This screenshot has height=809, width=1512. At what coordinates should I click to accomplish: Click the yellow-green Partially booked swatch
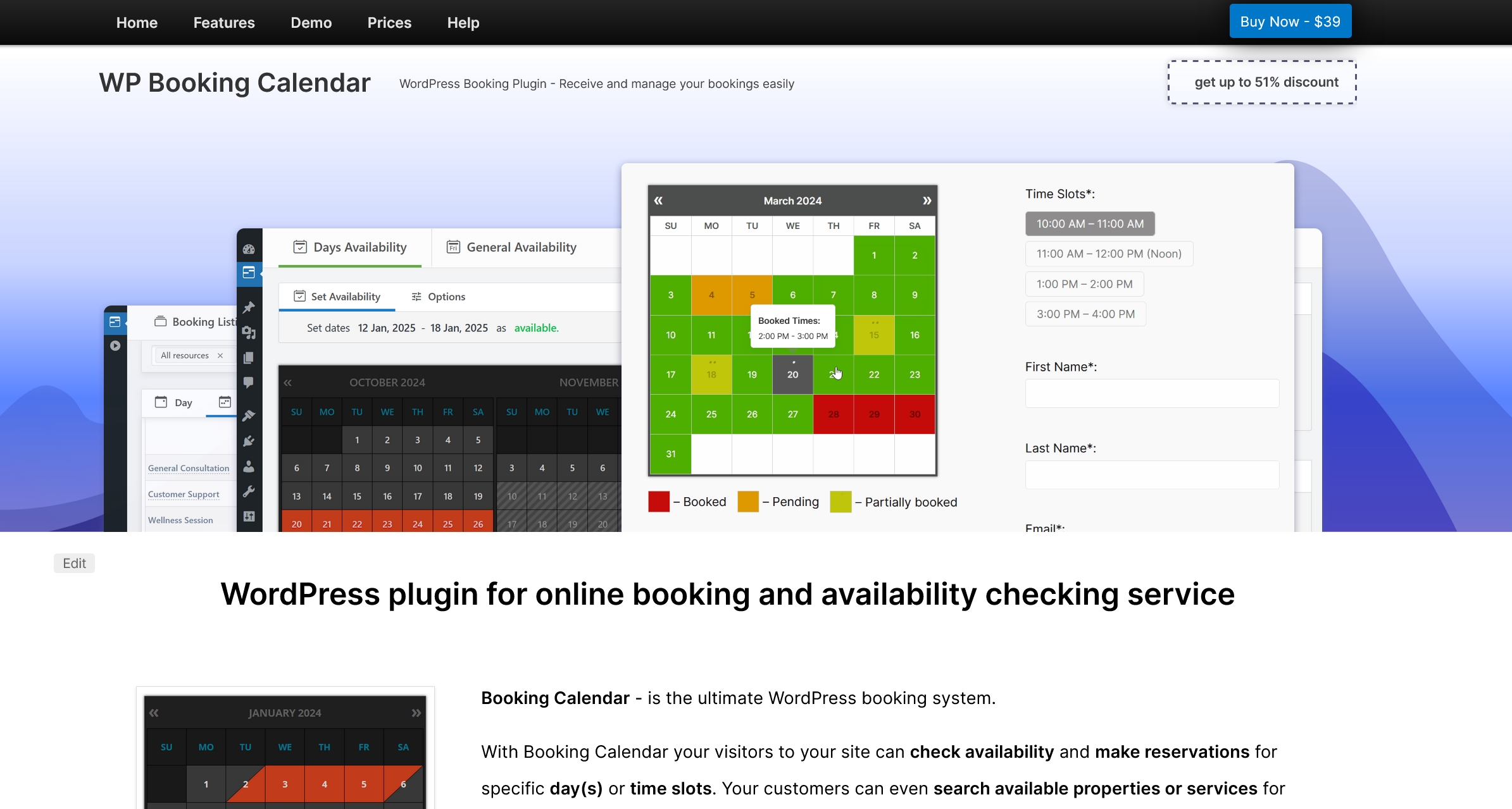point(840,502)
